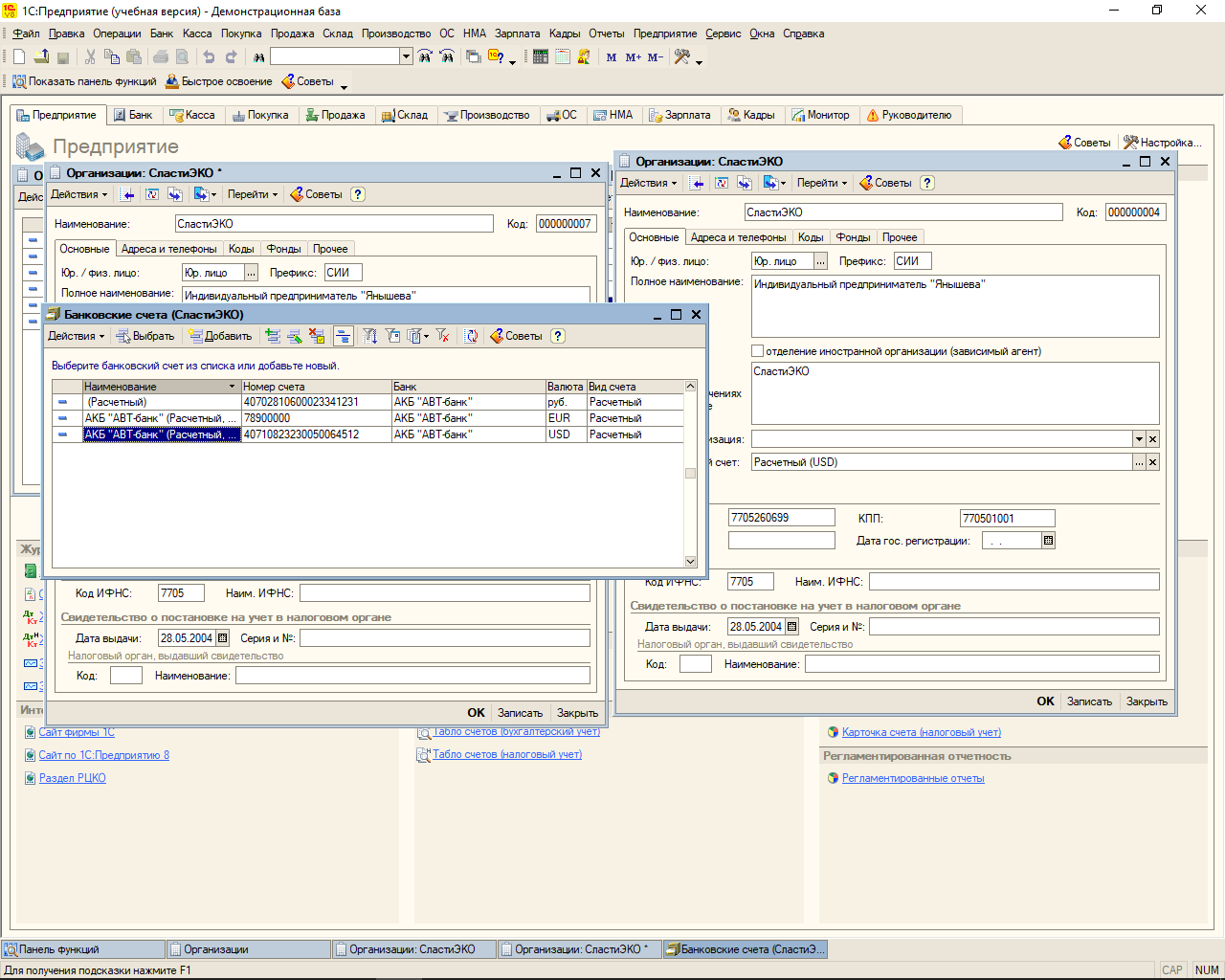Open Перейти dropdown in left Организации window
1225x980 pixels.
pos(252,194)
